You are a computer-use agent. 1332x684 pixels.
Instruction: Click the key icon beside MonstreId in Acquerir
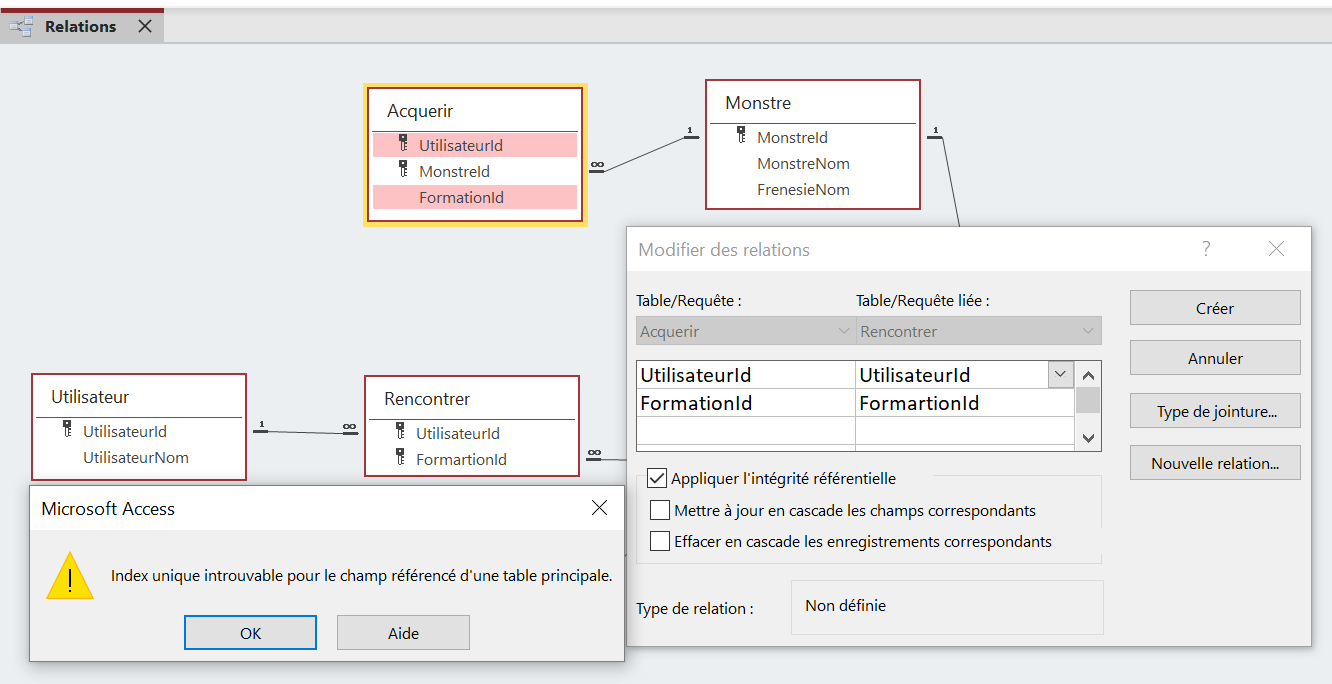tap(404, 170)
